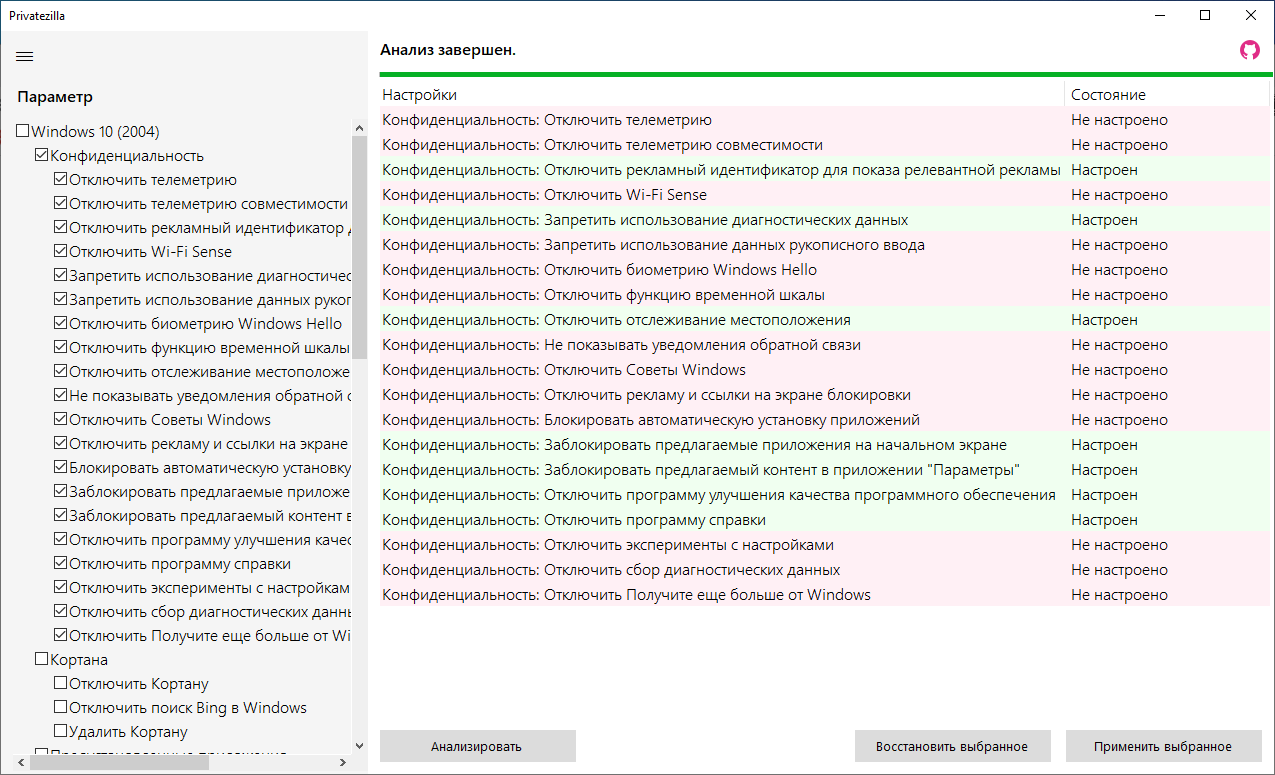The image size is (1275, 775).
Task: Open the hamburger menu icon
Action: [x=25, y=56]
